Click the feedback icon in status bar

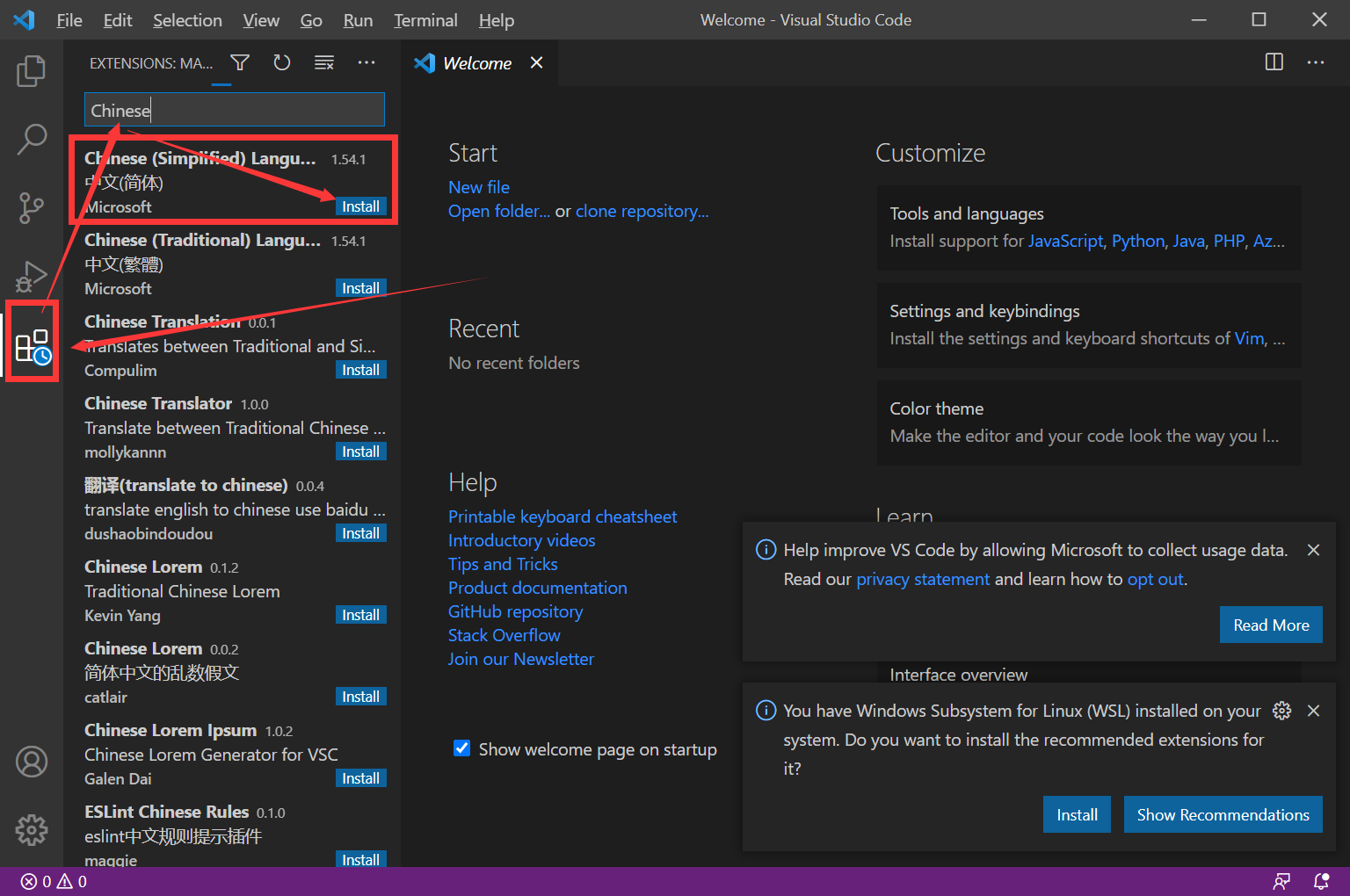point(1282,881)
